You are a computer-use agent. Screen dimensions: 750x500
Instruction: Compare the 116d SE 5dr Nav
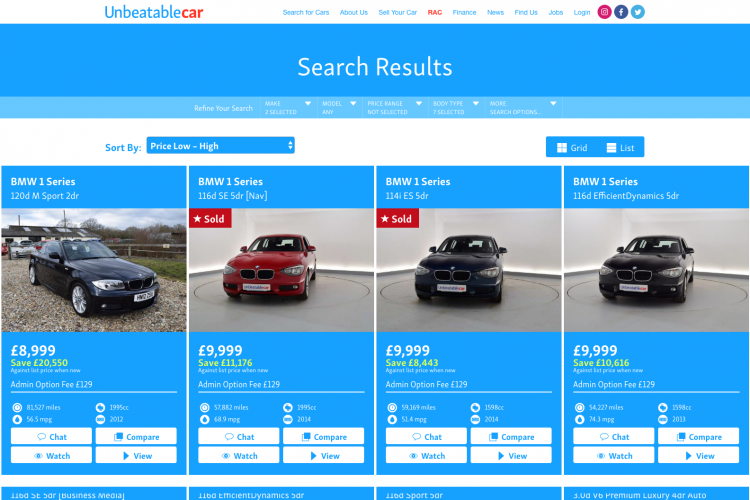pyautogui.click(x=324, y=436)
